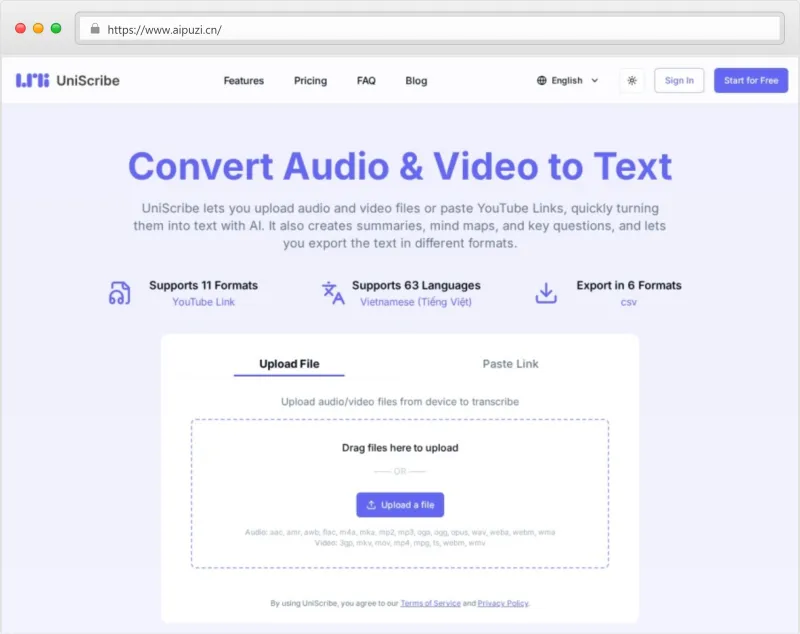Click the Supports 63 Languages heading
Viewport: 800px width, 634px height.
pyautogui.click(x=416, y=285)
